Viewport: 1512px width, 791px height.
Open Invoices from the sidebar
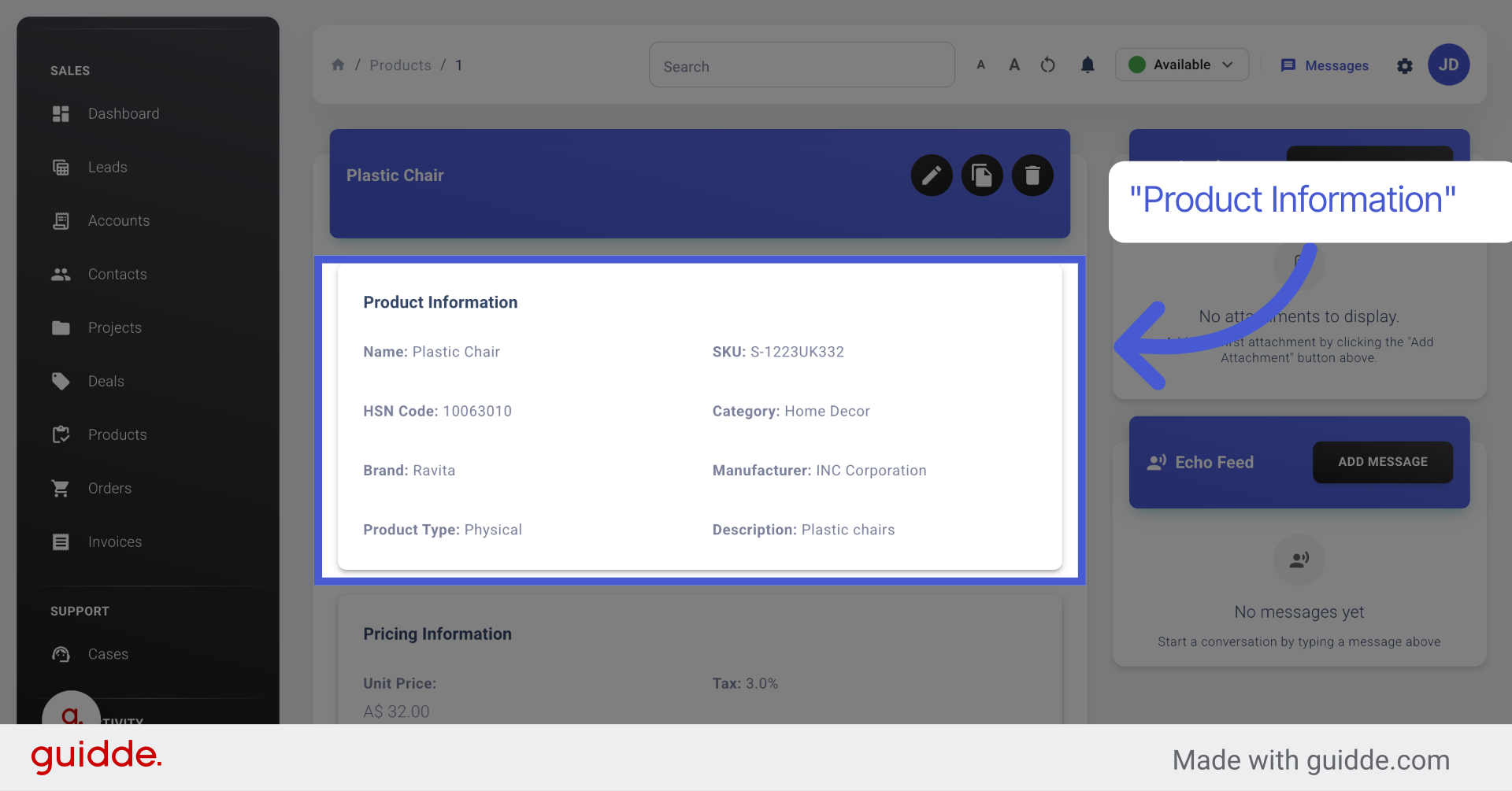click(114, 542)
